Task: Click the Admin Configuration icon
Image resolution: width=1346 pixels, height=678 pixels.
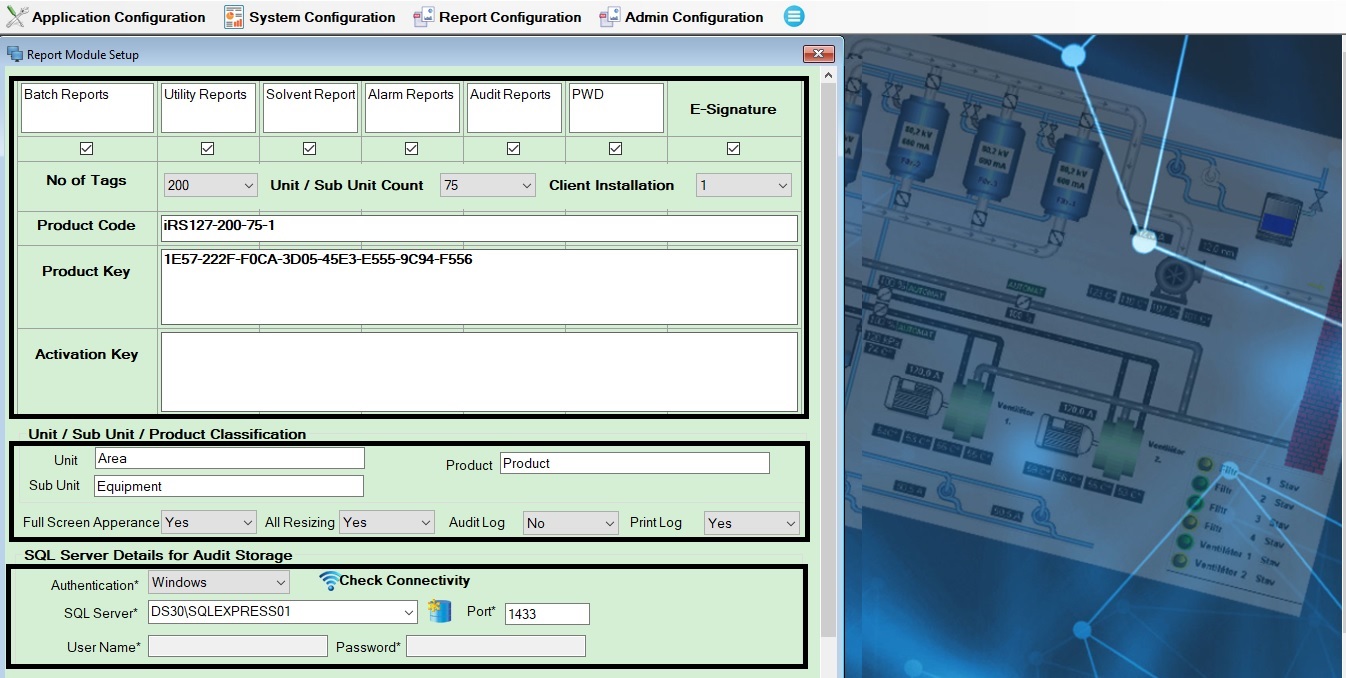Action: tap(609, 17)
